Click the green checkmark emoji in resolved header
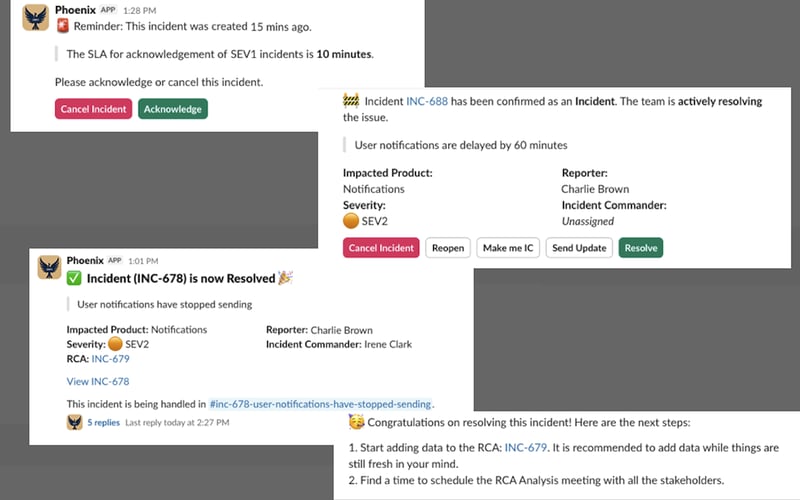The width and height of the screenshot is (800, 500). click(x=74, y=278)
